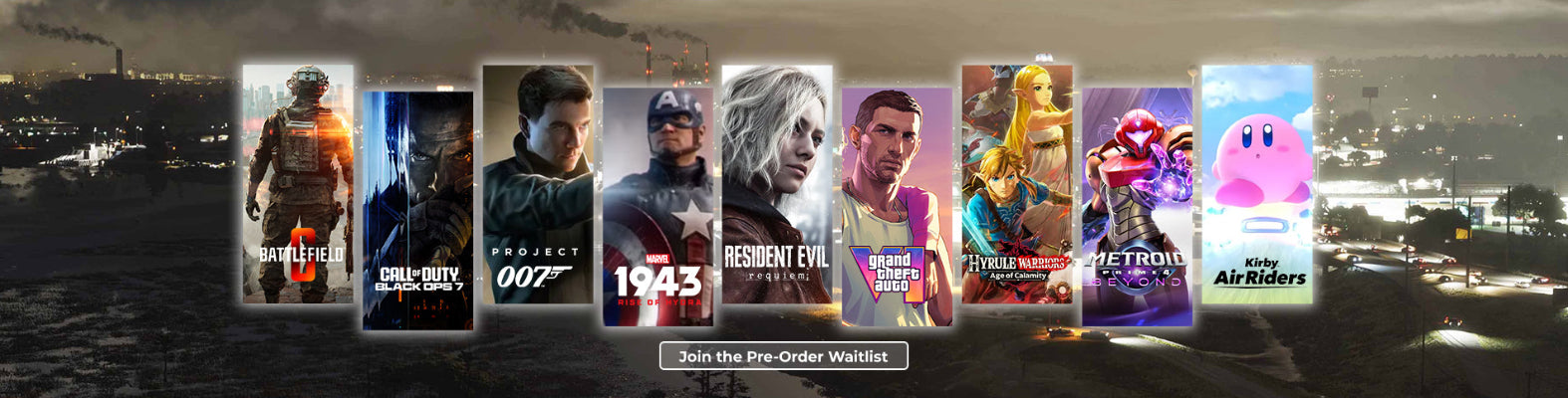The image size is (1568, 398).
Task: Click the Grand Theft Auto VI logo
Action: 885,273
